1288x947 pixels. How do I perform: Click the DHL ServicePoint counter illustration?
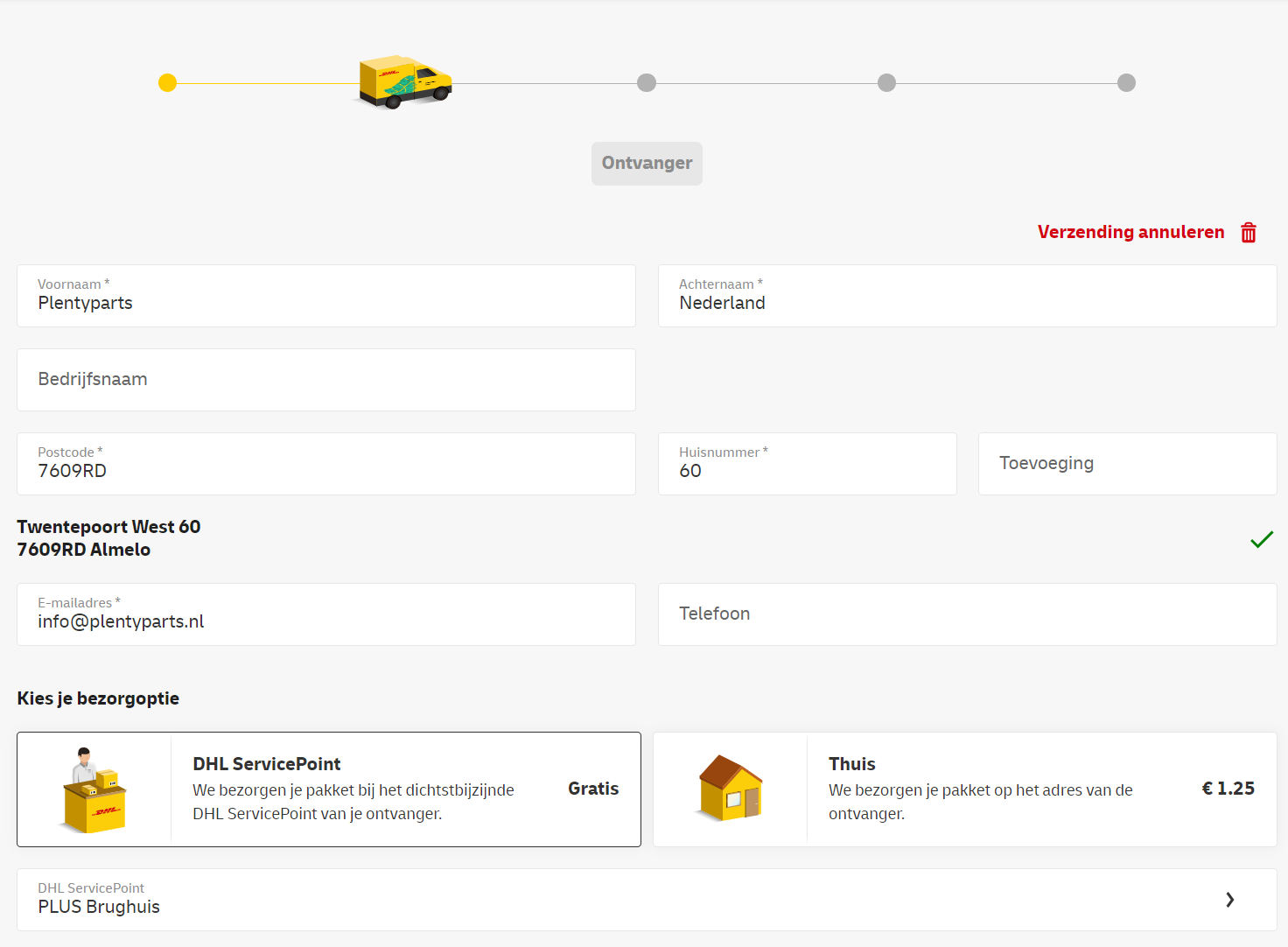(94, 789)
